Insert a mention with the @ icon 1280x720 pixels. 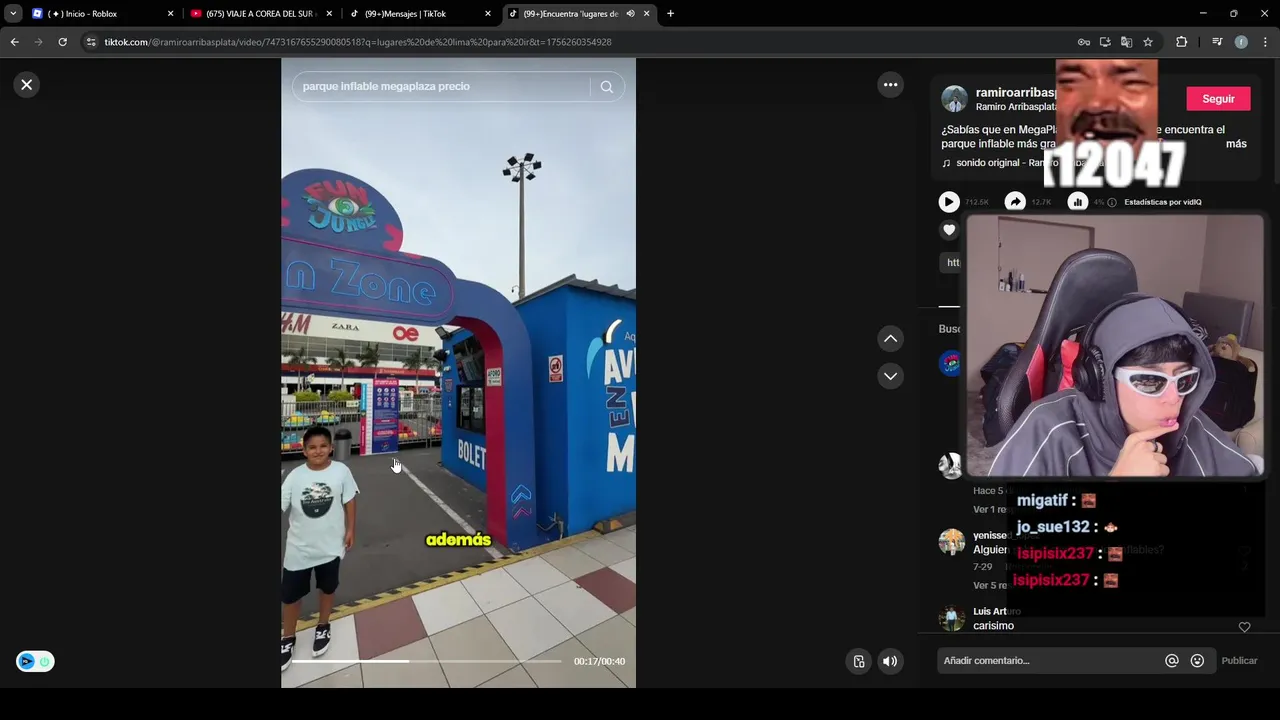(1172, 661)
